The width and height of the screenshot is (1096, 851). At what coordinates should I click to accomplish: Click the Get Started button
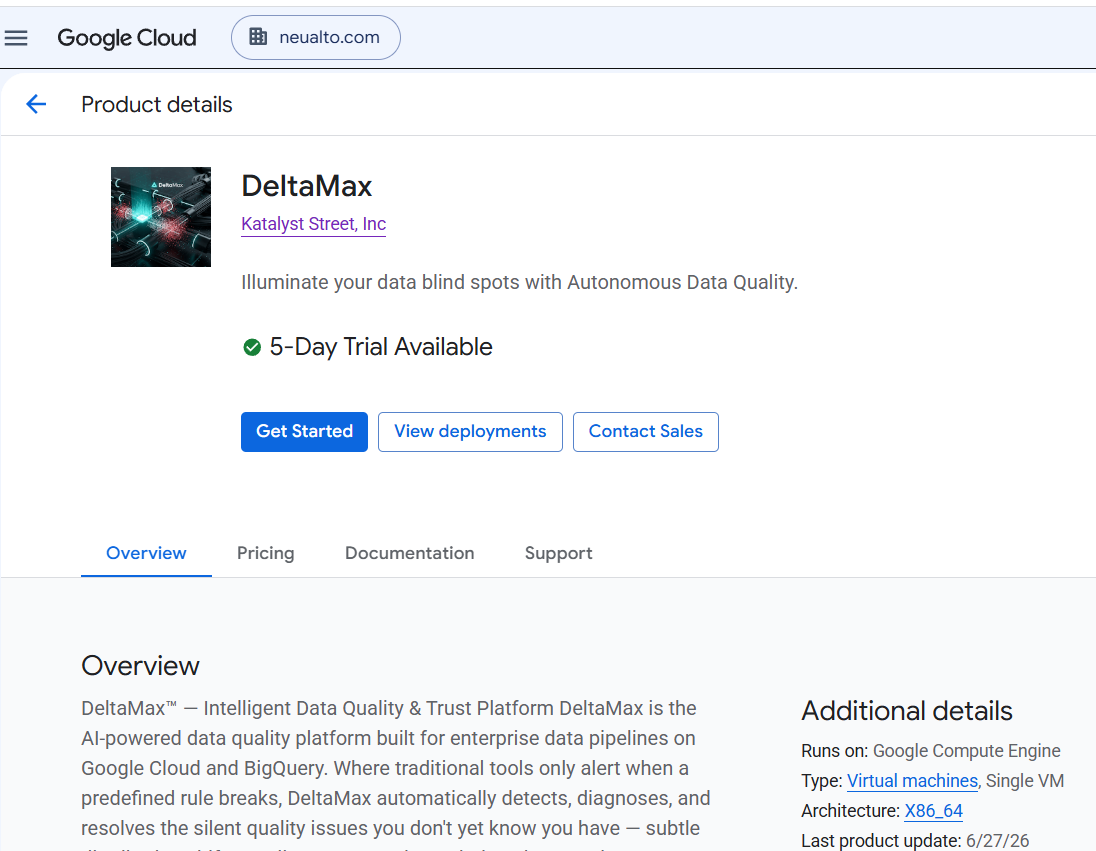click(304, 431)
